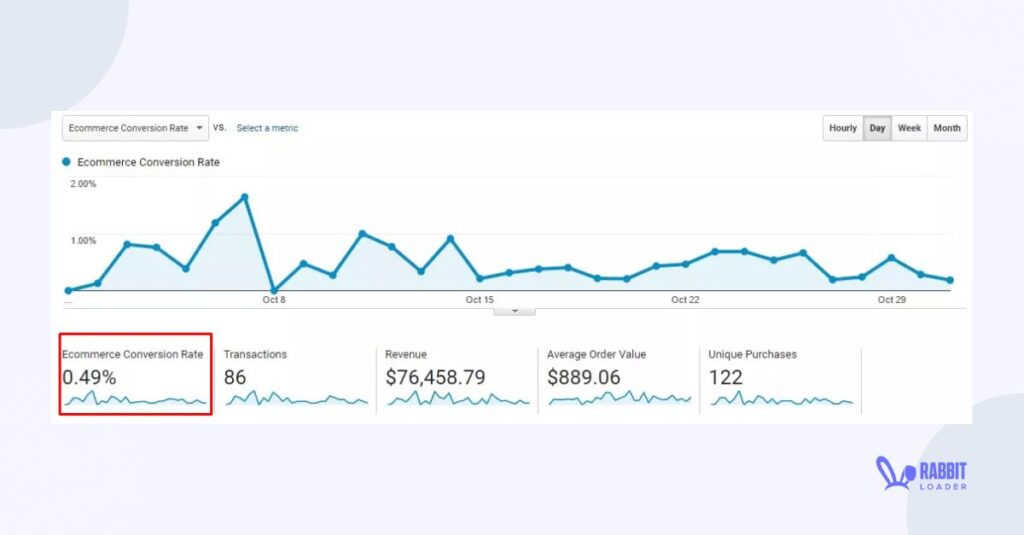The image size is (1024, 535).
Task: Collapse chart using the small arrow handle
Action: (x=515, y=311)
